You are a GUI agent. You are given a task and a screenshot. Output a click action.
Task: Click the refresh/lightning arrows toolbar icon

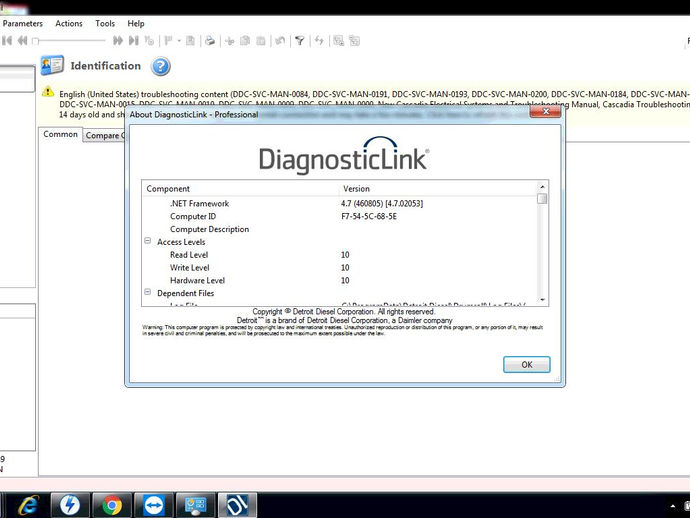coord(319,41)
